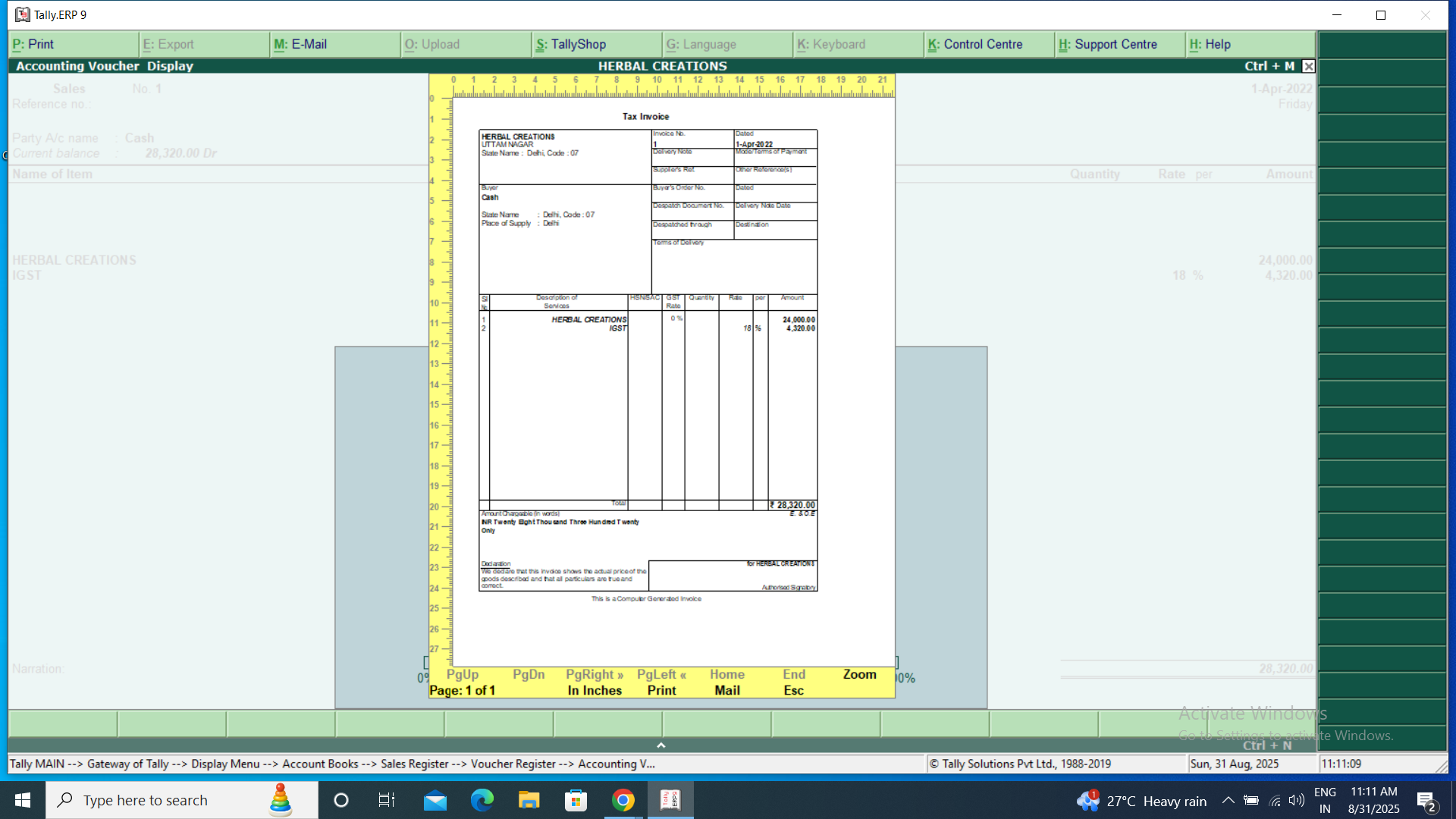Viewport: 1456px width, 819px height.
Task: Open the Mail app from taskbar
Action: tap(435, 800)
